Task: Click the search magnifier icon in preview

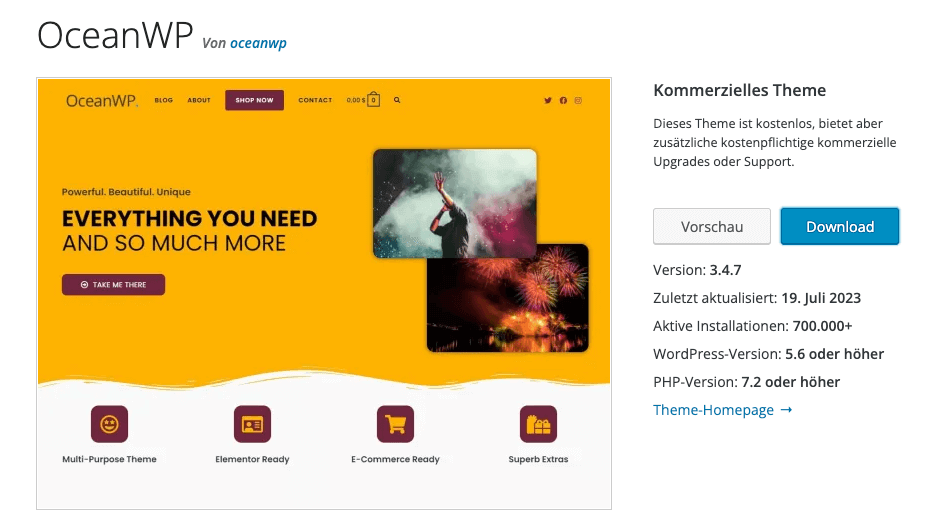Action: 397,100
